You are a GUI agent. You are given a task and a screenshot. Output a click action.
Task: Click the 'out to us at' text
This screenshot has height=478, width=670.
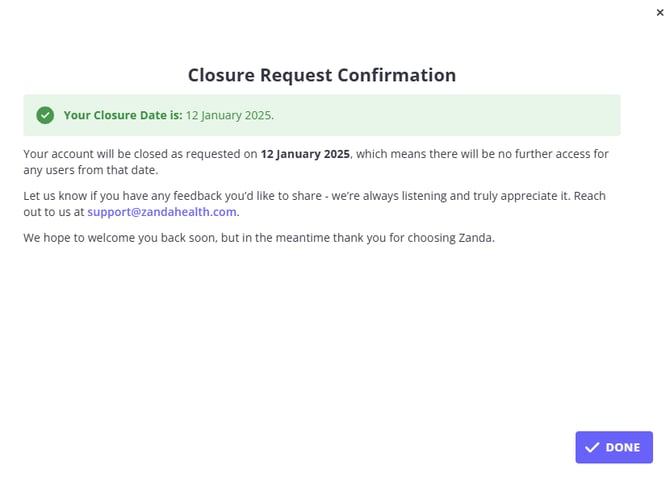[54, 212]
